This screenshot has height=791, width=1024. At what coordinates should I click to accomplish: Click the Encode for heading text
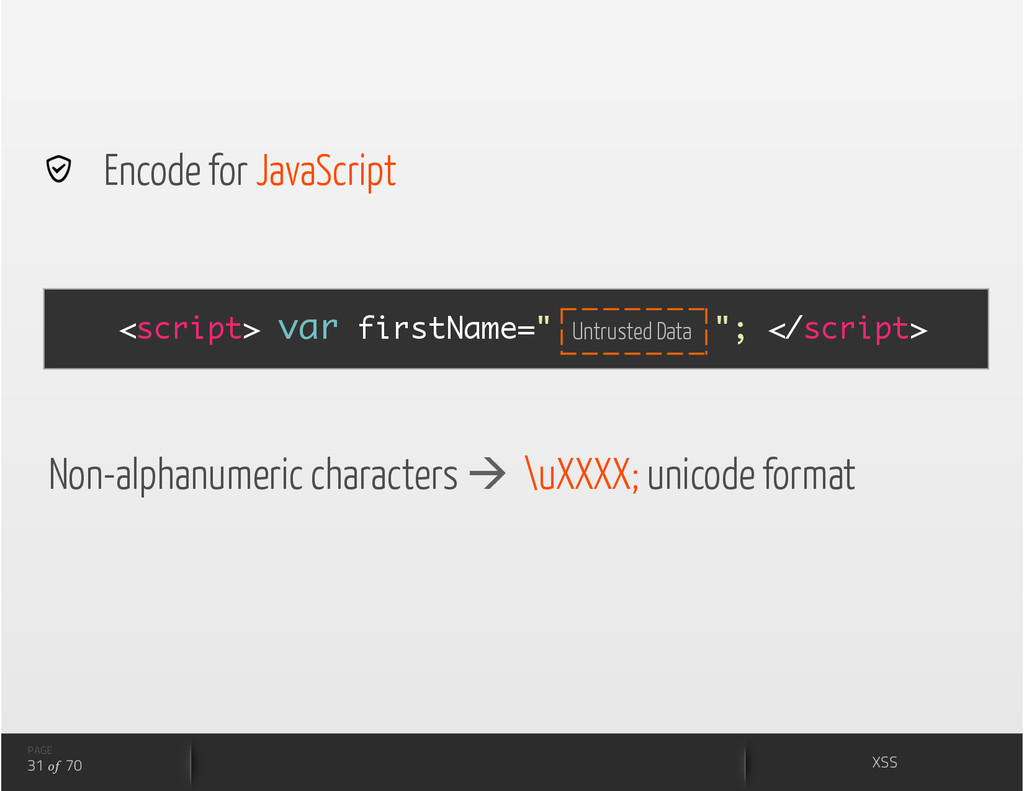[175, 170]
